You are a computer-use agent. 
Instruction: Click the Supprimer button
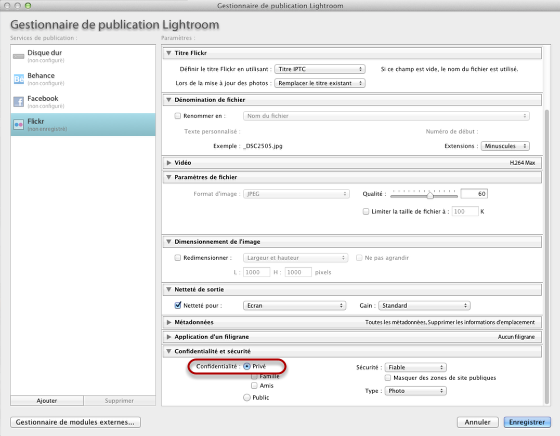(x=119, y=401)
